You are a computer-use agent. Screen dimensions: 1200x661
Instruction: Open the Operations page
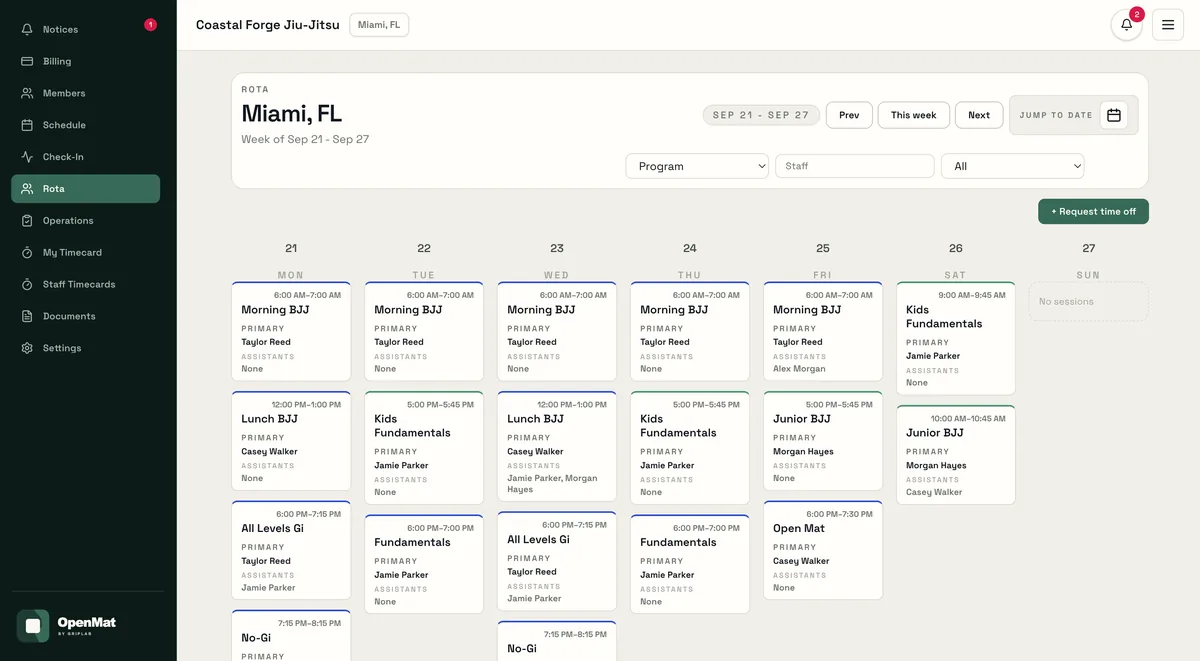coord(86,221)
